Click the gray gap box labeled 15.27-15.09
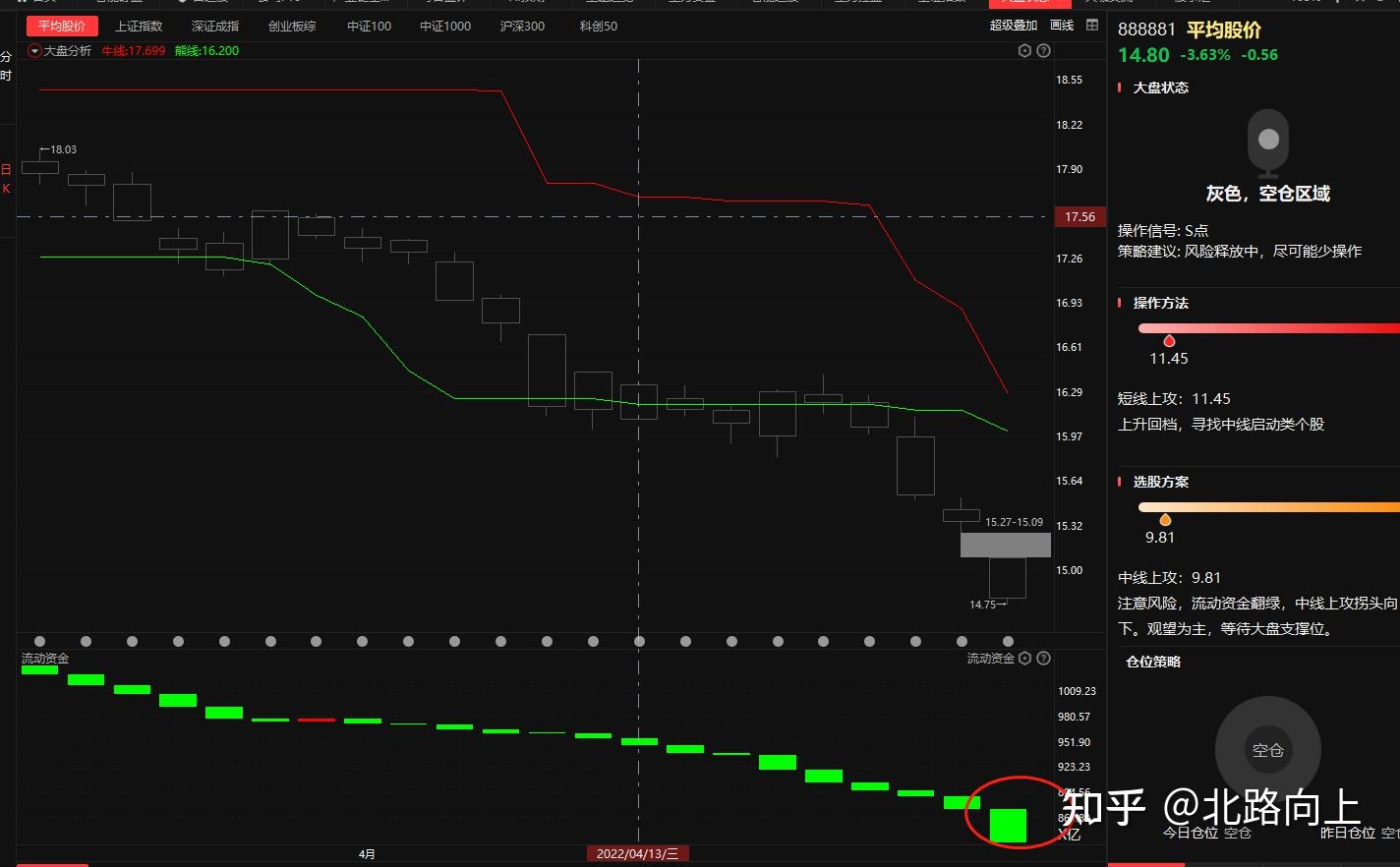The height and width of the screenshot is (867, 1400). 1006,545
